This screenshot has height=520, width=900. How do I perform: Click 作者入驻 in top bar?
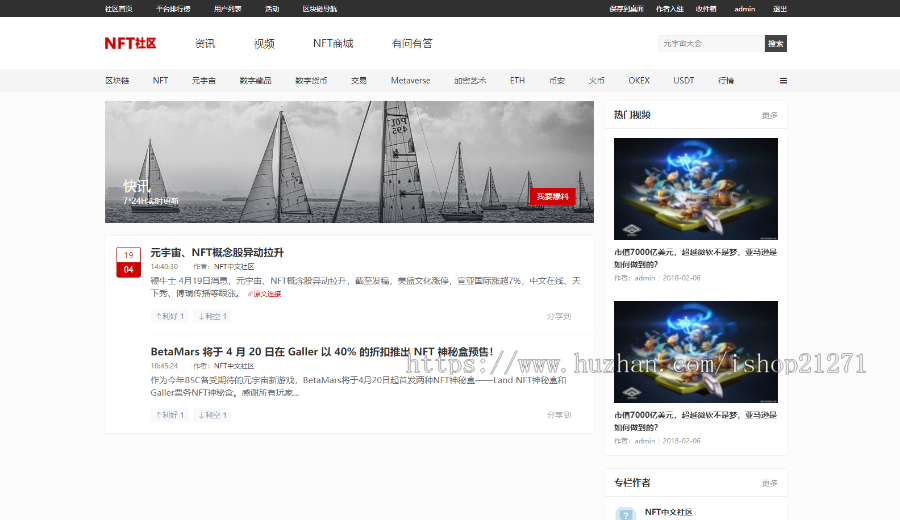(669, 9)
